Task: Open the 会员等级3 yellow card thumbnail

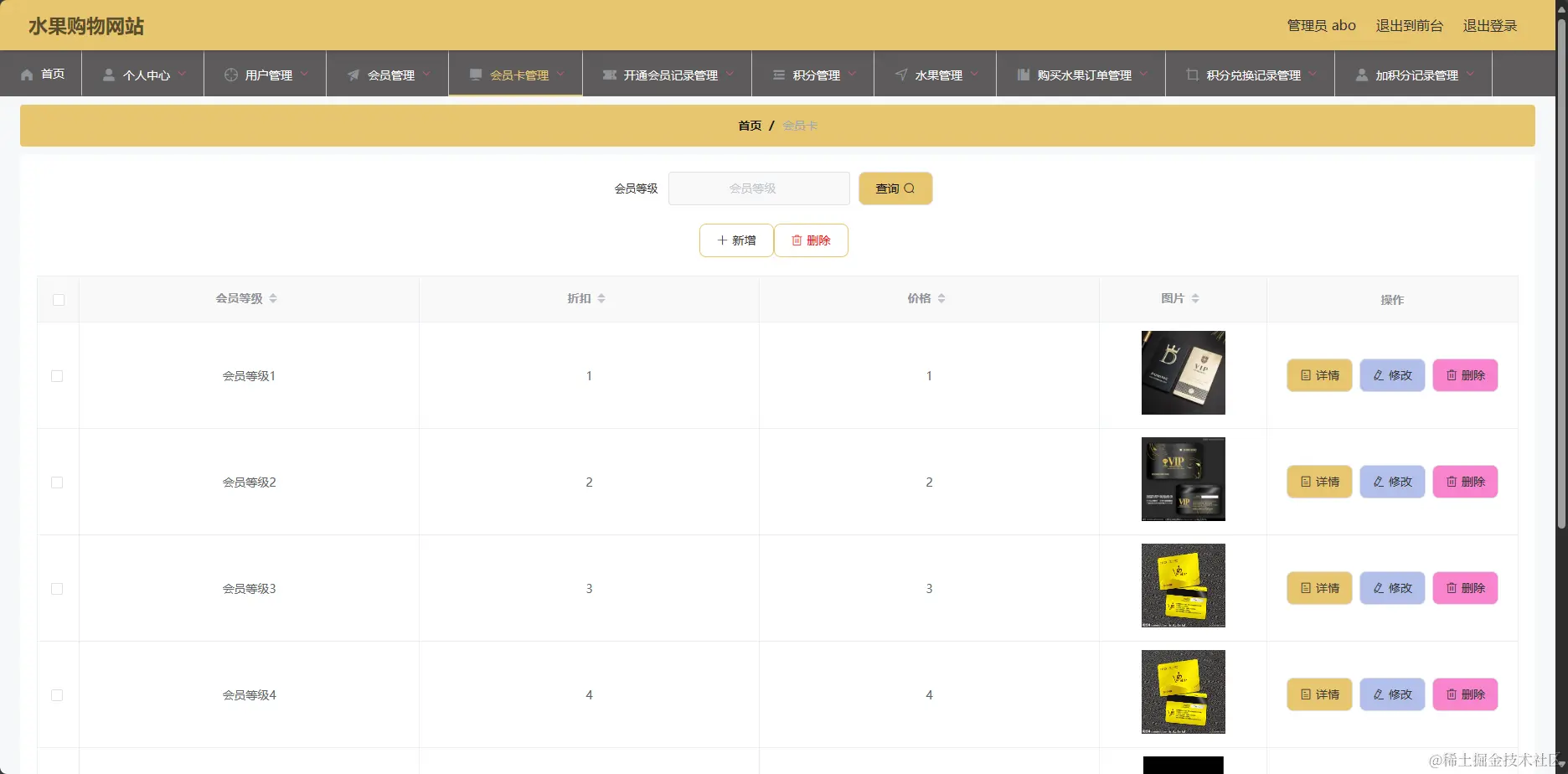Action: [x=1183, y=586]
